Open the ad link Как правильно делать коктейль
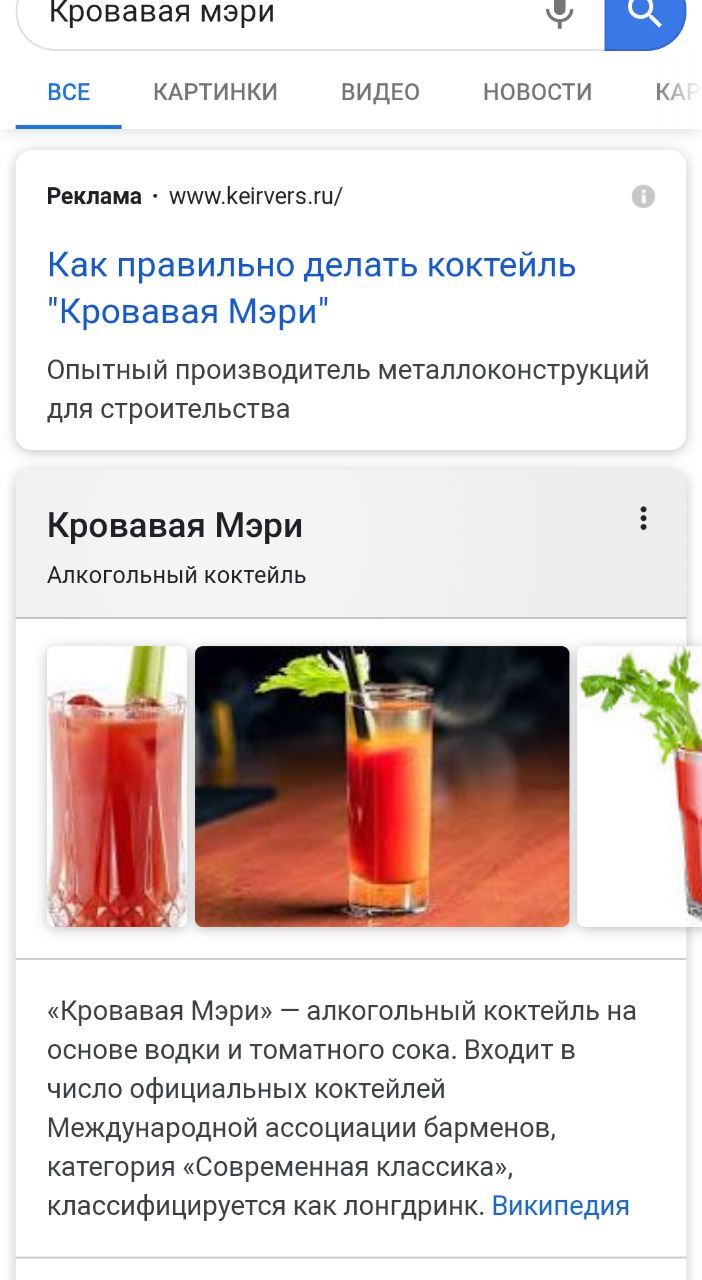This screenshot has height=1280, width=702. 312,289
